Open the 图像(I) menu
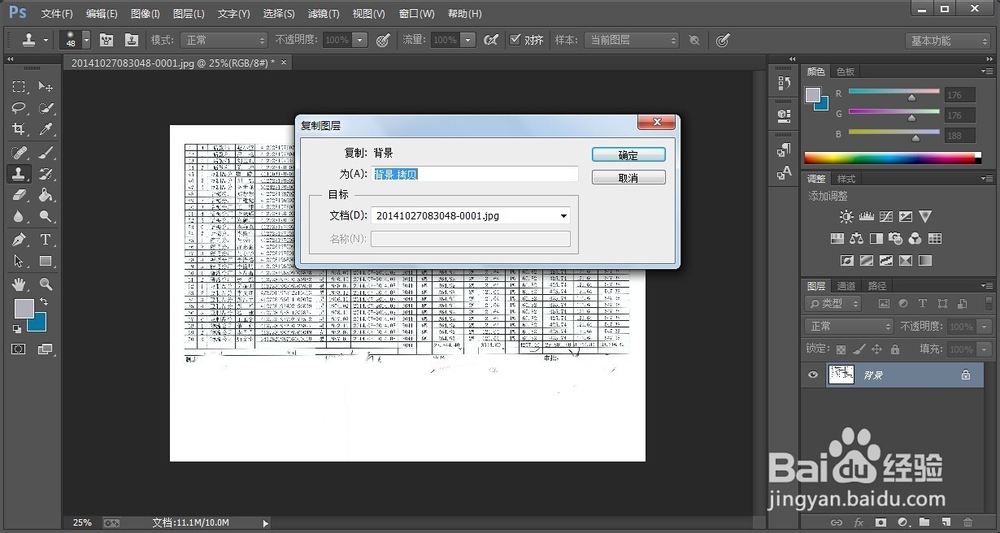The width and height of the screenshot is (1000, 533). coord(145,13)
